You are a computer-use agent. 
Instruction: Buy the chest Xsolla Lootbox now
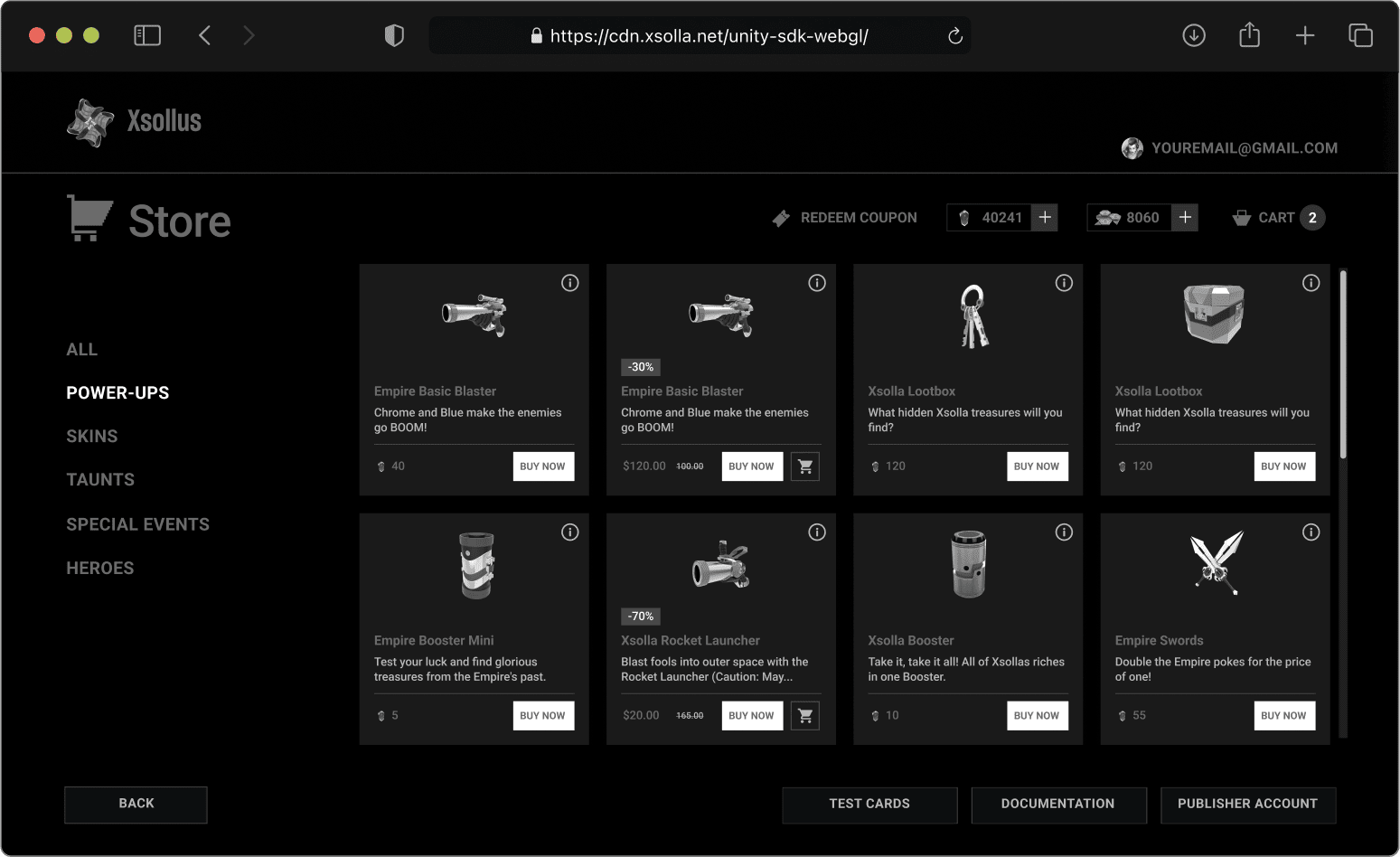(x=1284, y=466)
